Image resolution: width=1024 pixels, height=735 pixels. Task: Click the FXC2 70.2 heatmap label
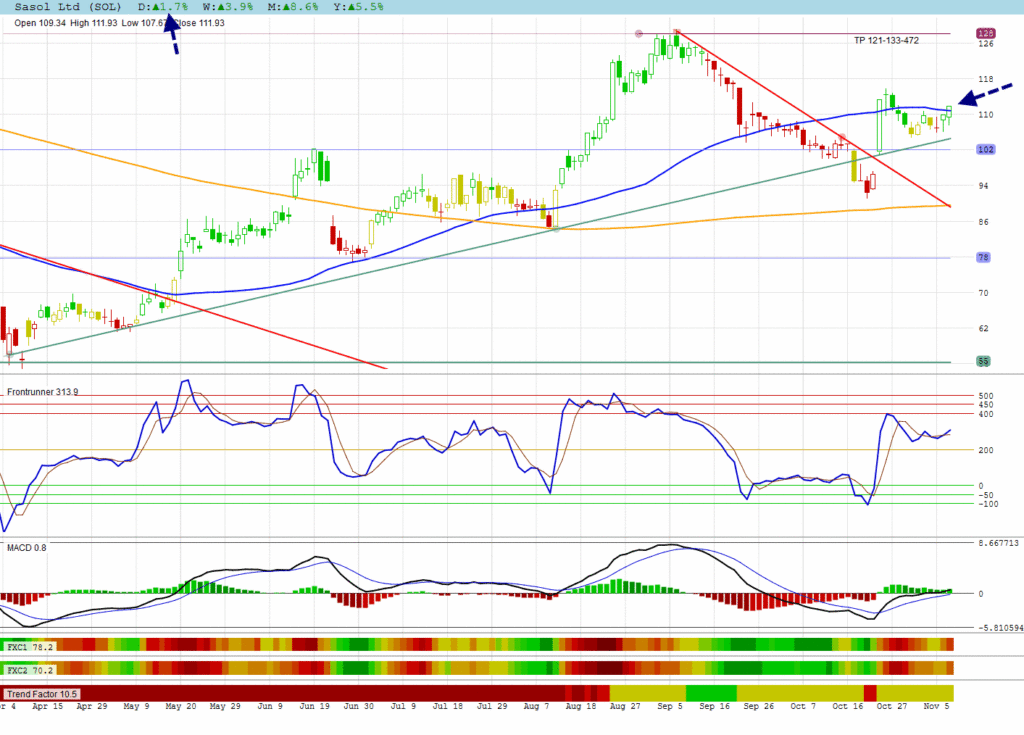pos(30,668)
